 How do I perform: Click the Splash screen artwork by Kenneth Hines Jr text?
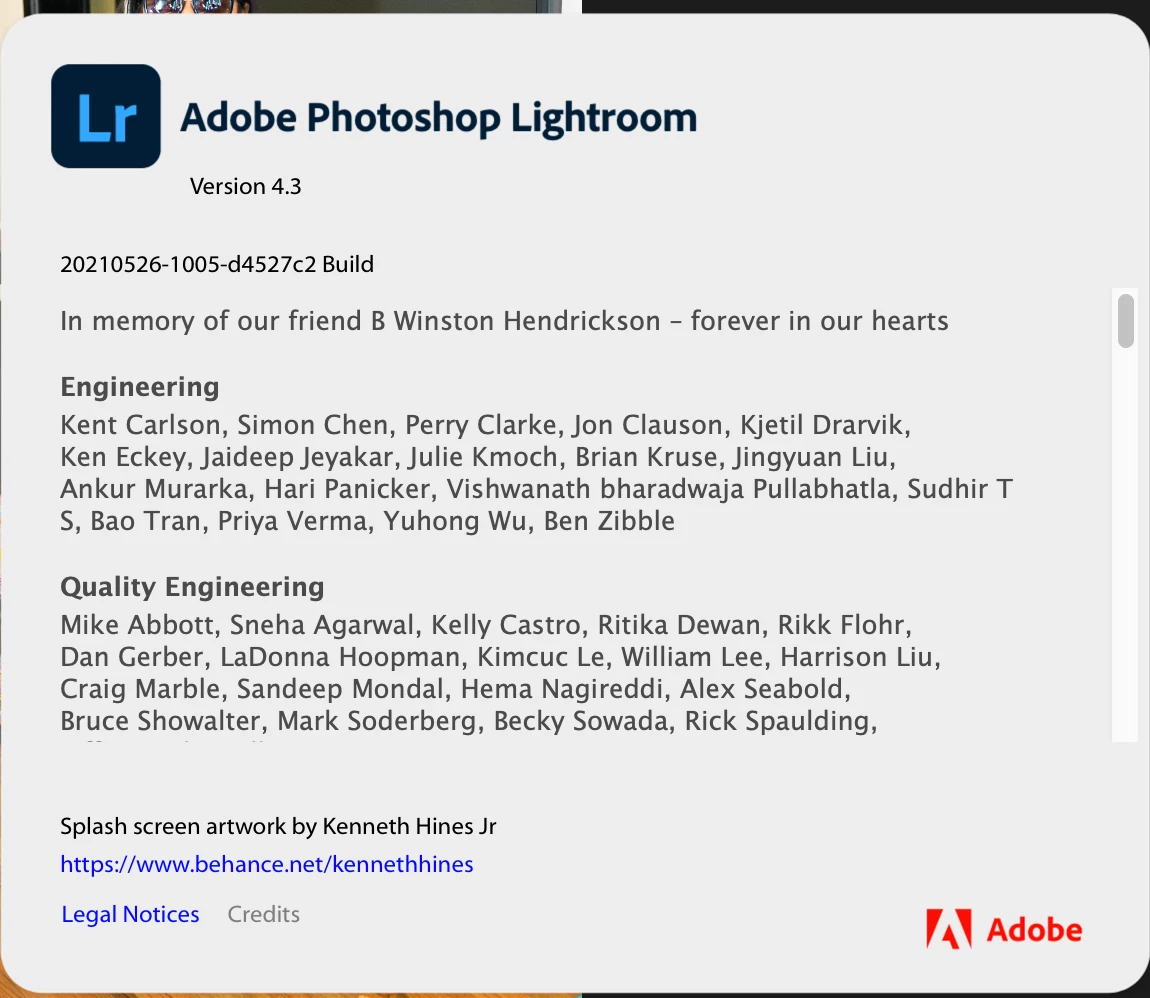tap(279, 826)
